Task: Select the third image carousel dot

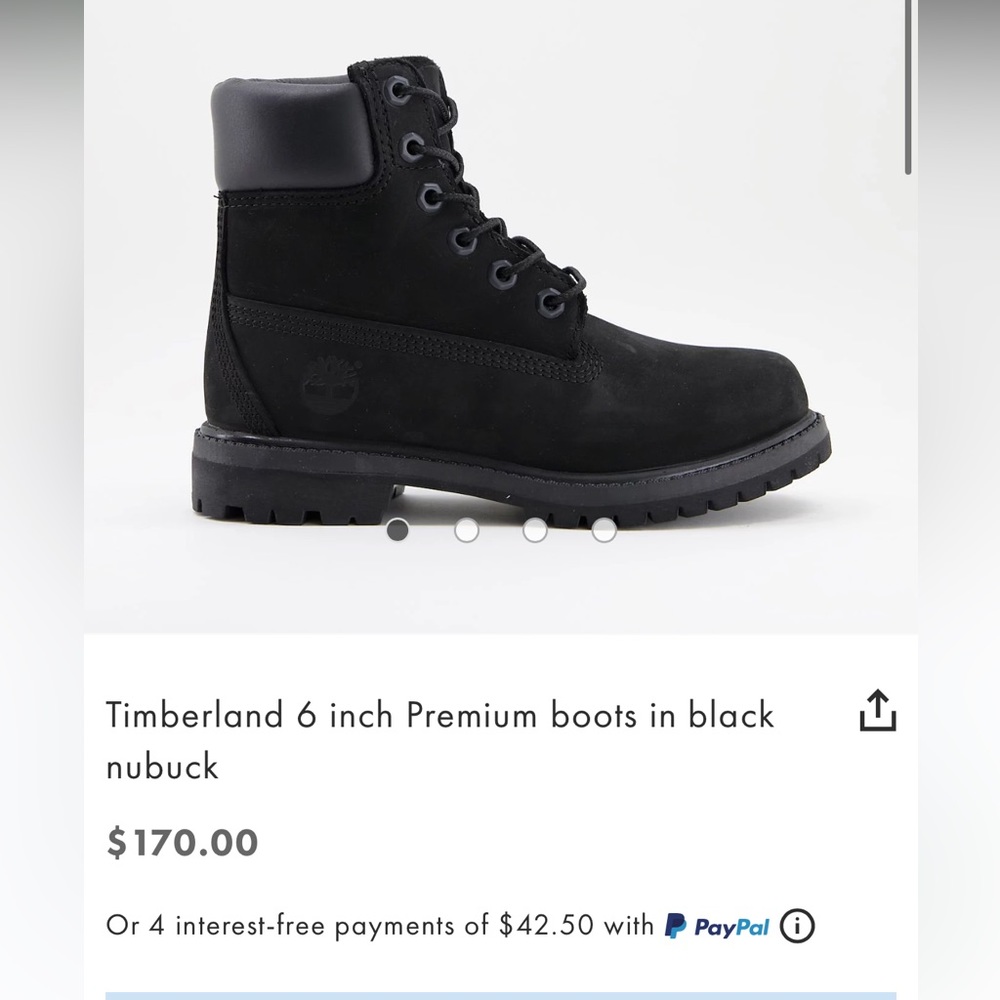Action: (534, 533)
